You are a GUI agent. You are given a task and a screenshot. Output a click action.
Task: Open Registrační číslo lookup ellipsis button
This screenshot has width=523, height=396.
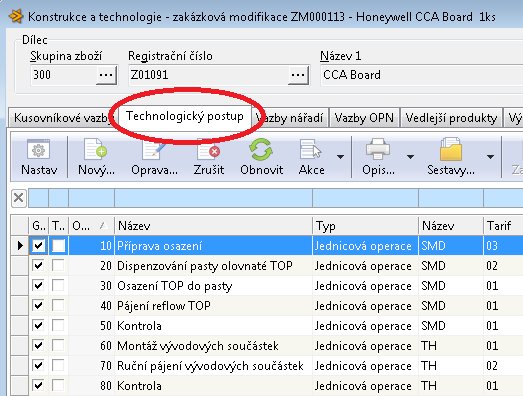(x=298, y=75)
